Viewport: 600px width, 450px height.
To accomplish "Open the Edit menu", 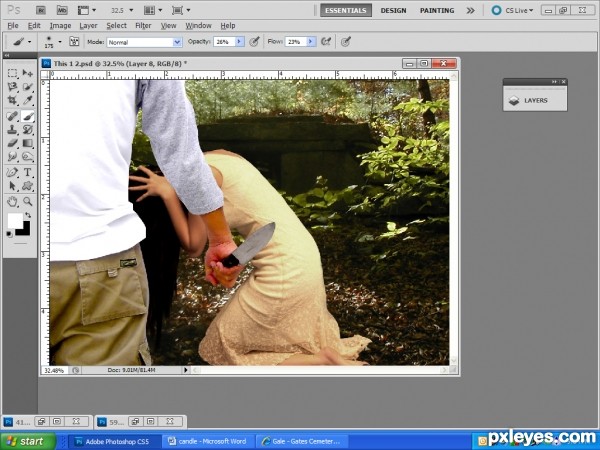I will point(34,26).
